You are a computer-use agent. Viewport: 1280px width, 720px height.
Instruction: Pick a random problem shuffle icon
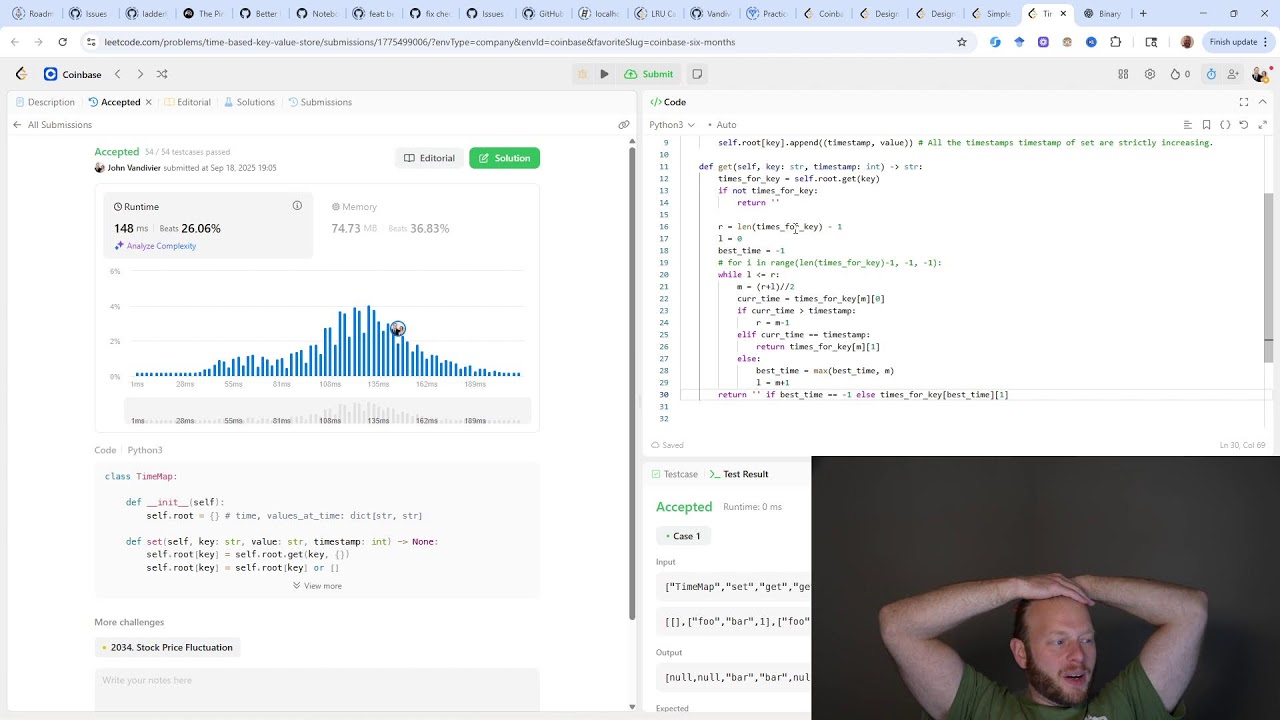(162, 74)
